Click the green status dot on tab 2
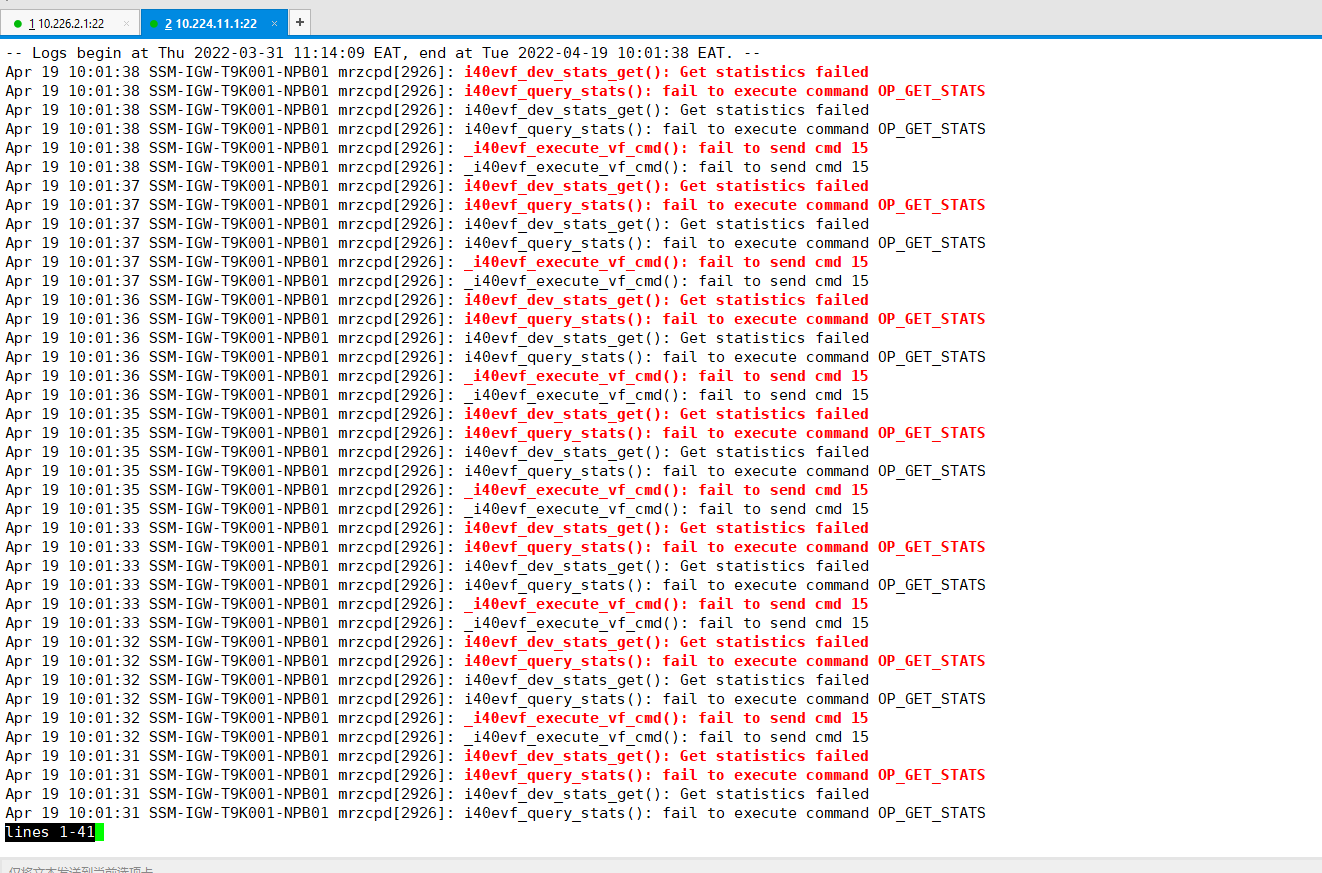1322x873 pixels. click(x=154, y=23)
